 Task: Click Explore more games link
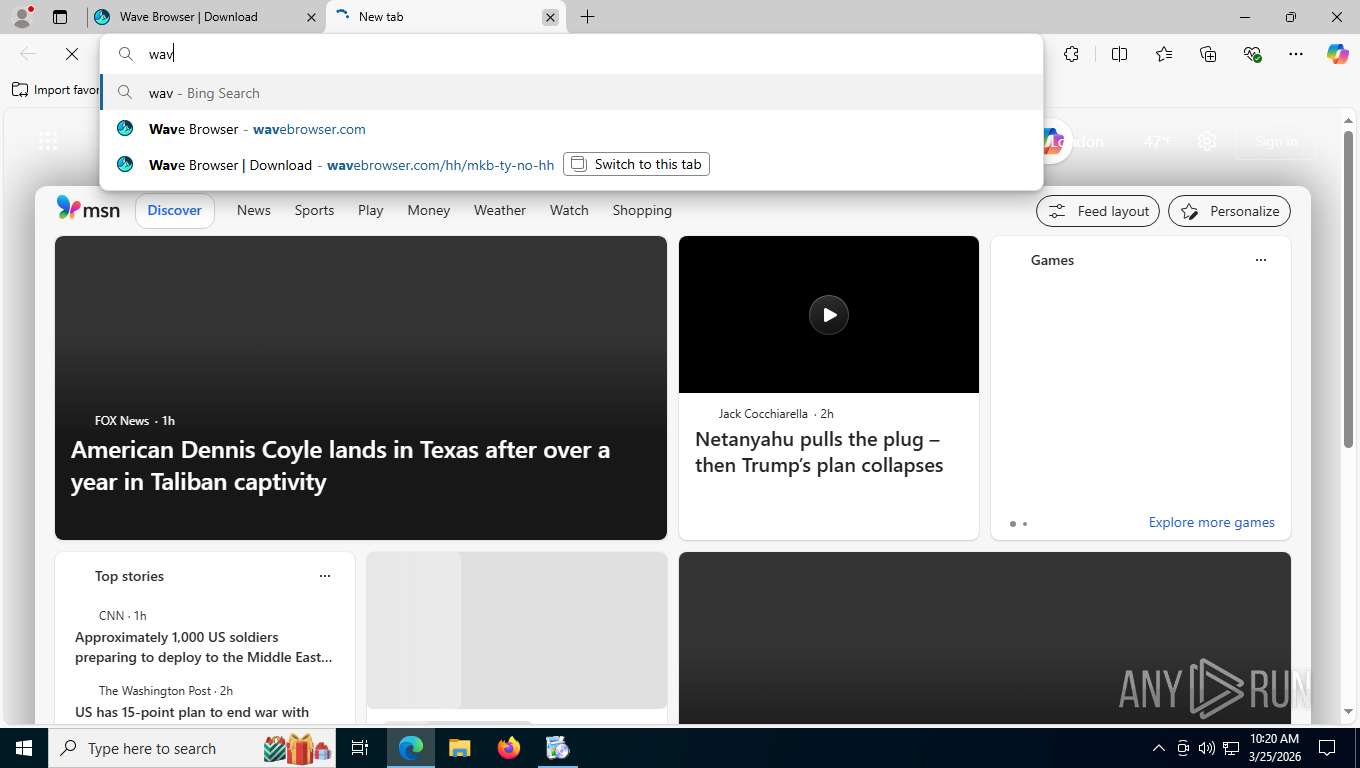[1211, 522]
